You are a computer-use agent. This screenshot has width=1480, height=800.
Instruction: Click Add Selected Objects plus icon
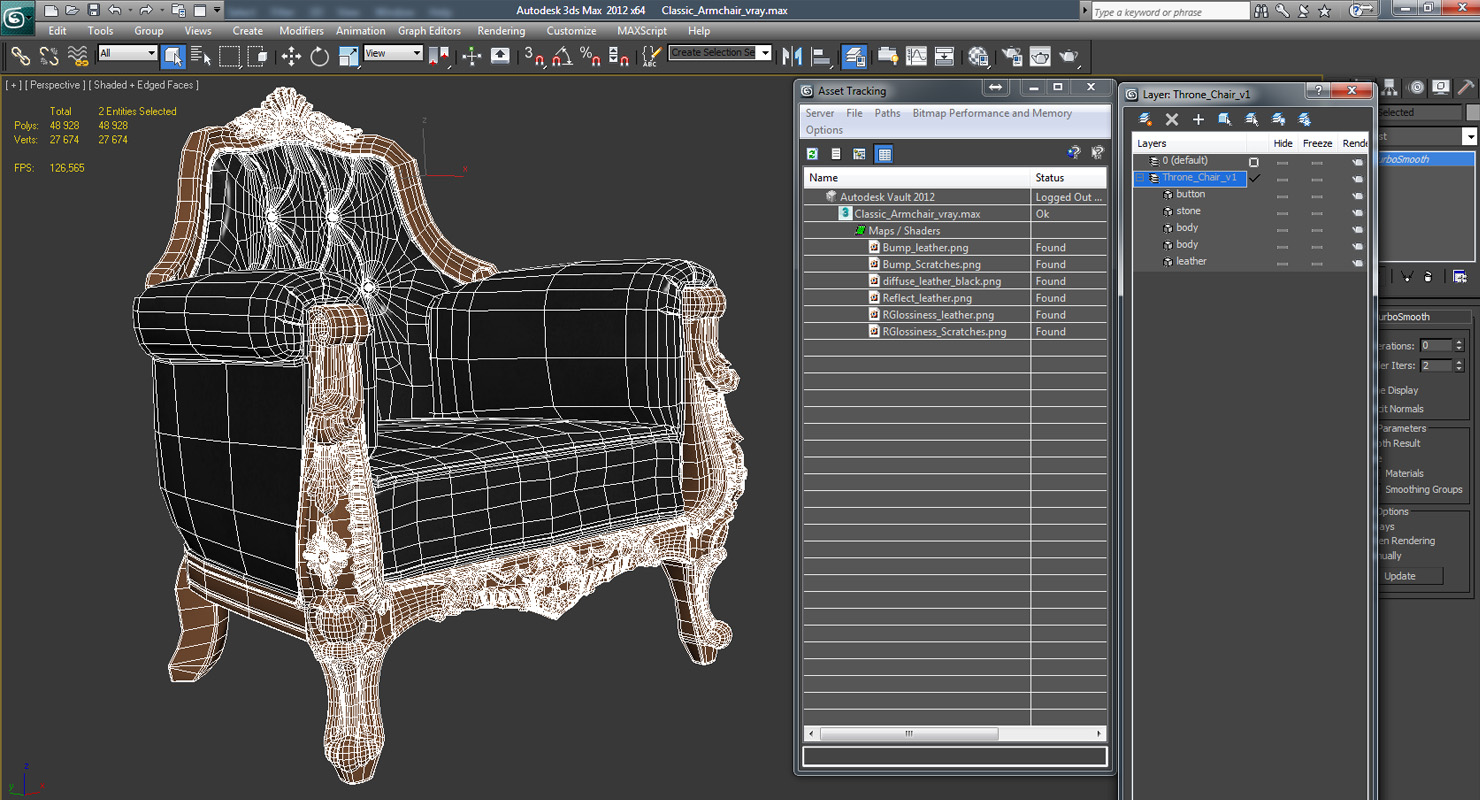pos(1198,119)
